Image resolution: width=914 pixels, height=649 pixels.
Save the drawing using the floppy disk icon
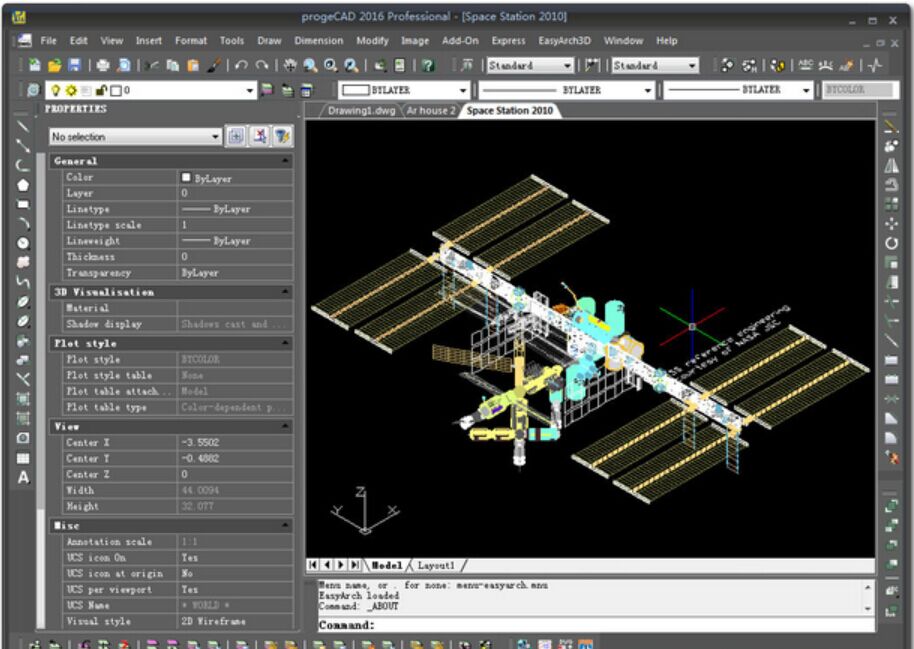[x=74, y=65]
